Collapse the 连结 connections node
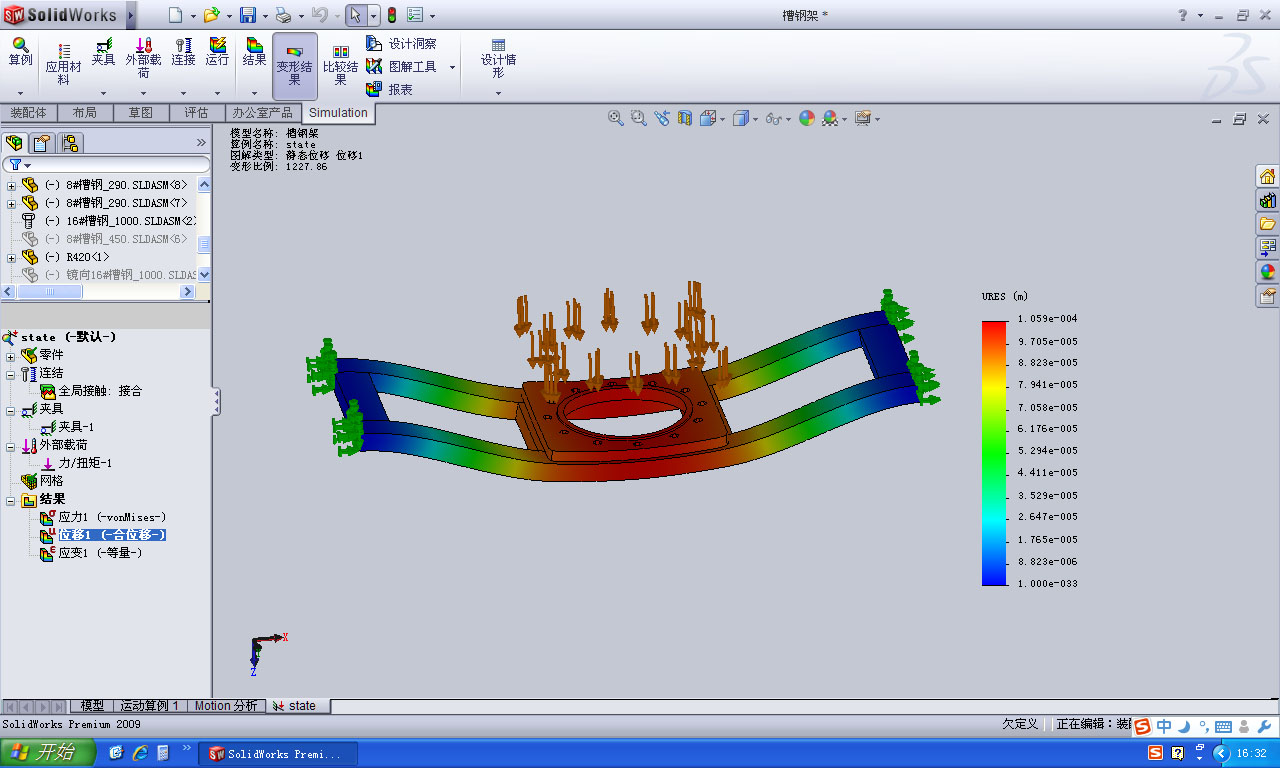Screen dimensions: 1280x768 pos(12,374)
